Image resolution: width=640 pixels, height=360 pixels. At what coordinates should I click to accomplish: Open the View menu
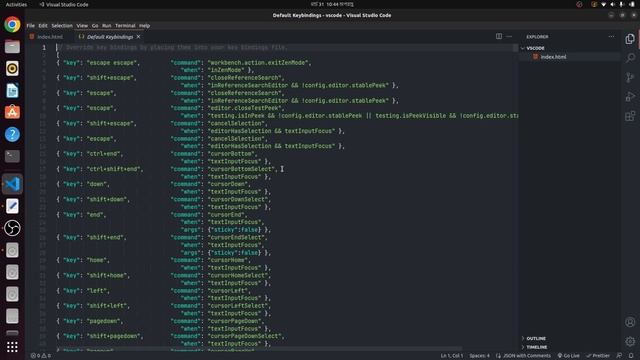82,25
